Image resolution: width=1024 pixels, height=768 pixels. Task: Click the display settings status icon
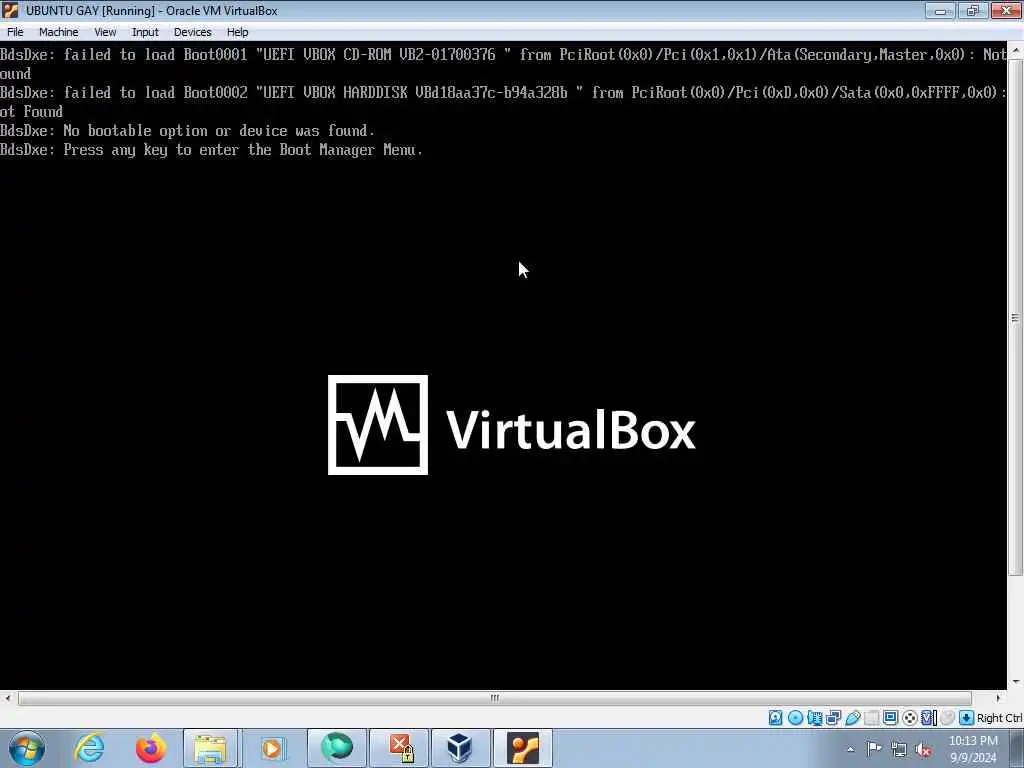pos(890,717)
